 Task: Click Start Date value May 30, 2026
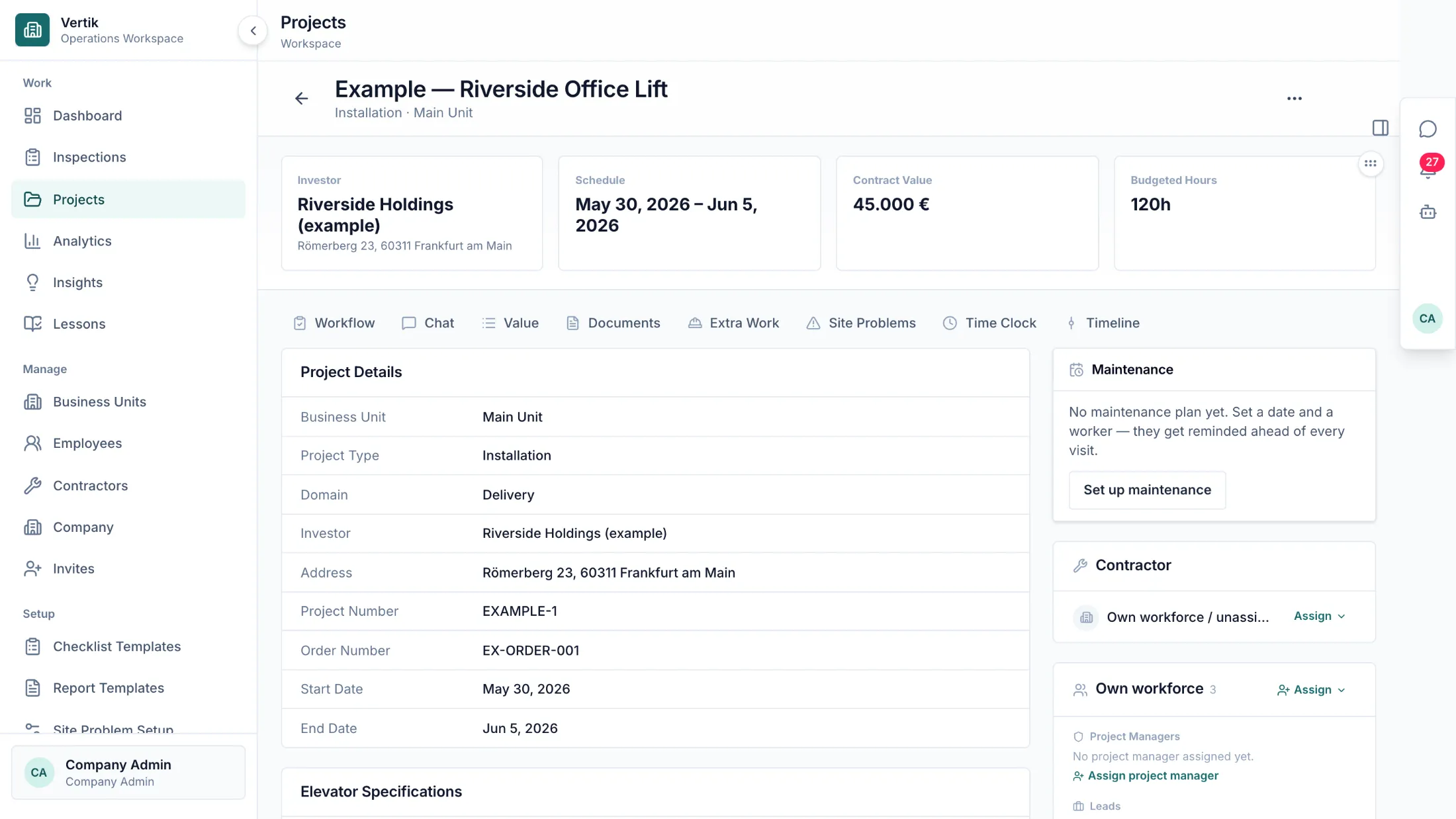tap(526, 689)
